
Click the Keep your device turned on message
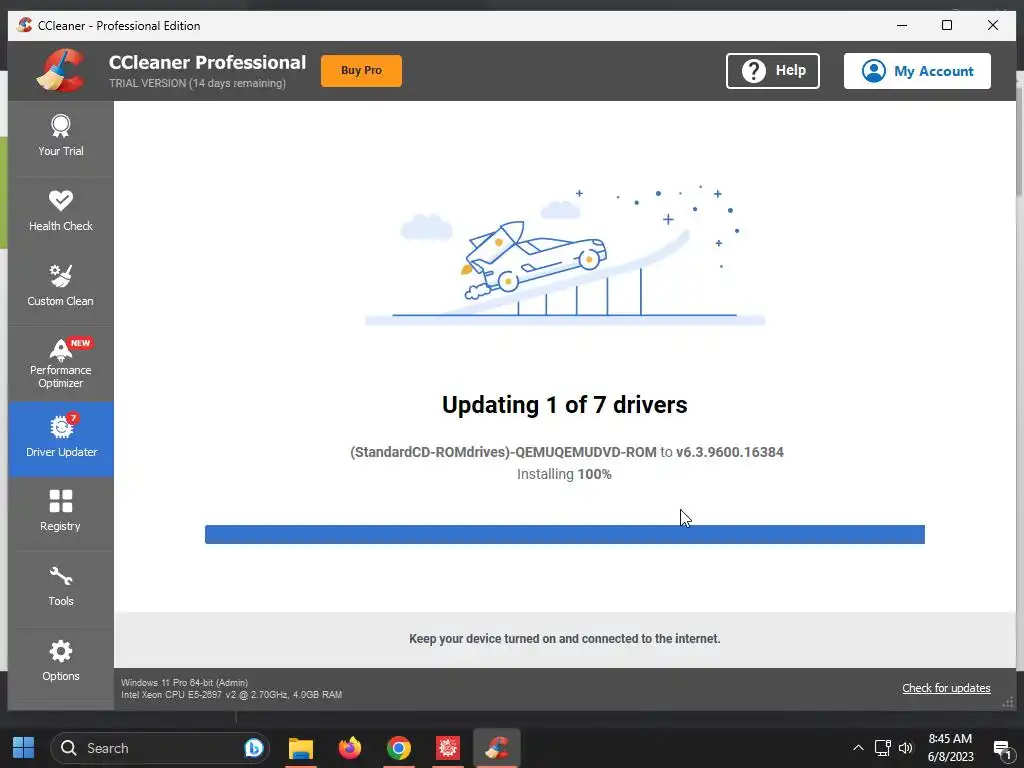pyautogui.click(x=564, y=639)
